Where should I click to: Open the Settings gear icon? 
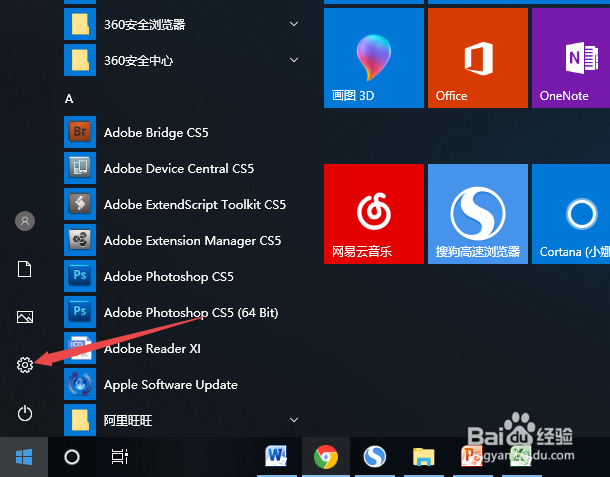pyautogui.click(x=25, y=365)
